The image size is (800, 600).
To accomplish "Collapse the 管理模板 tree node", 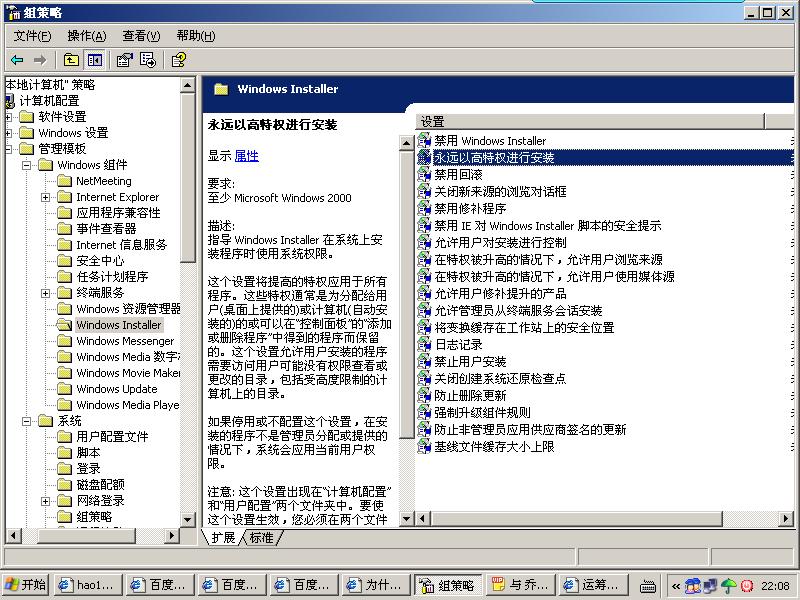I will (8, 149).
